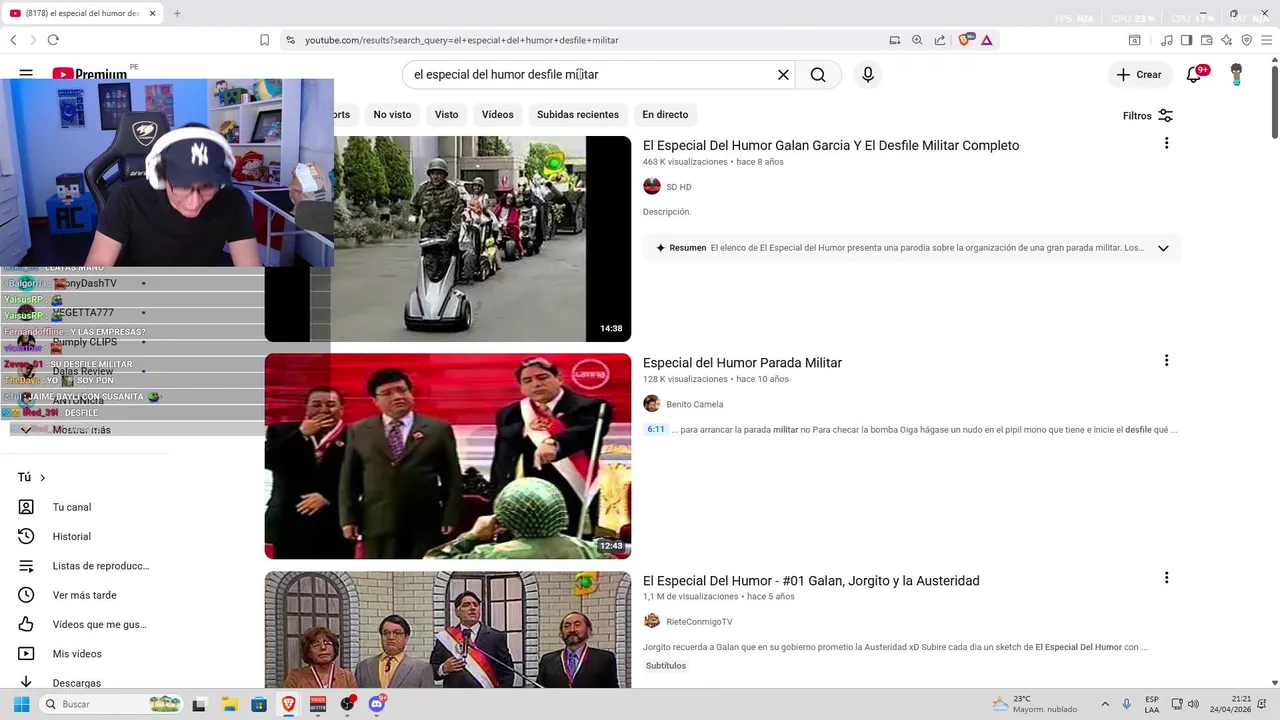Share the page with the share icon
The image size is (1280, 720).
tap(940, 40)
